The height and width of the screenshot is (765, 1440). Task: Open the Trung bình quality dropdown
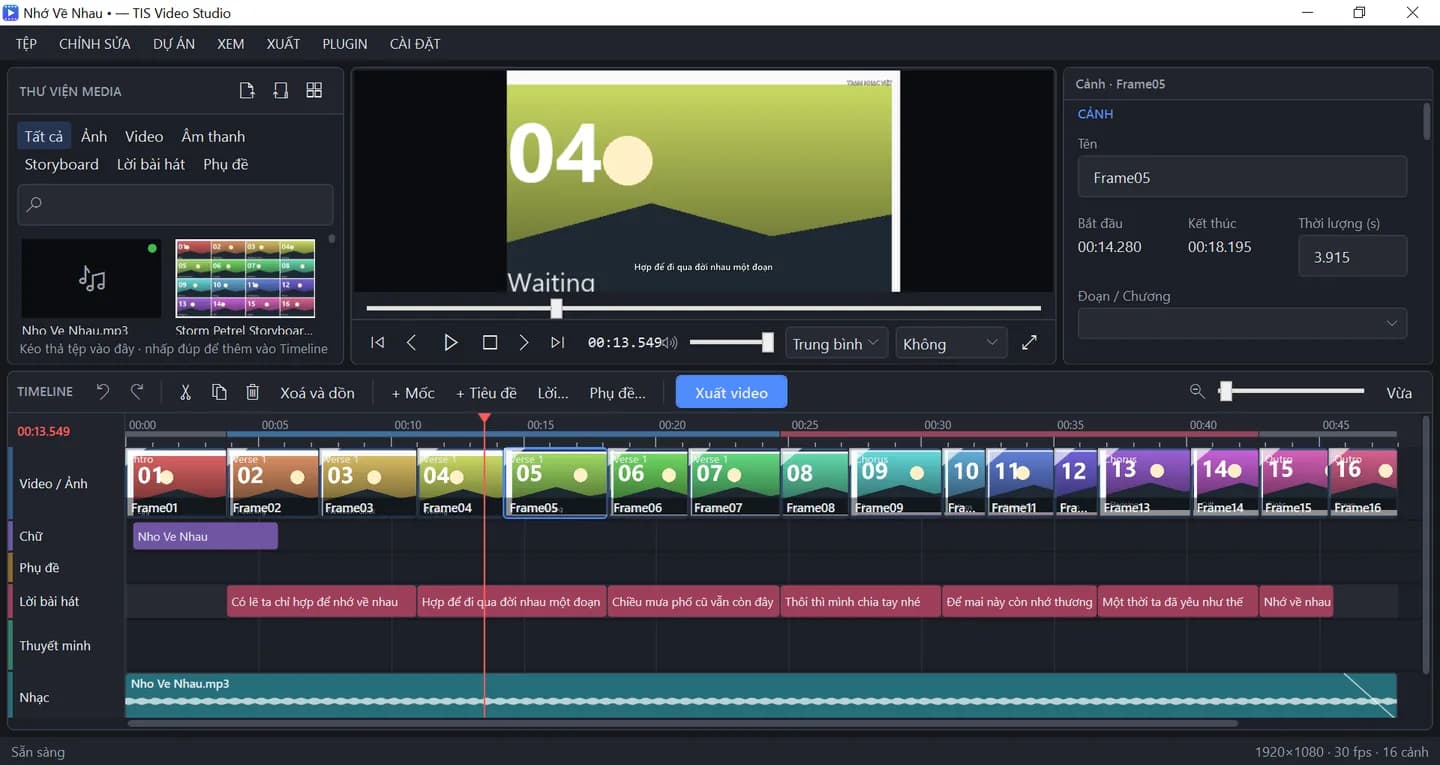[836, 343]
